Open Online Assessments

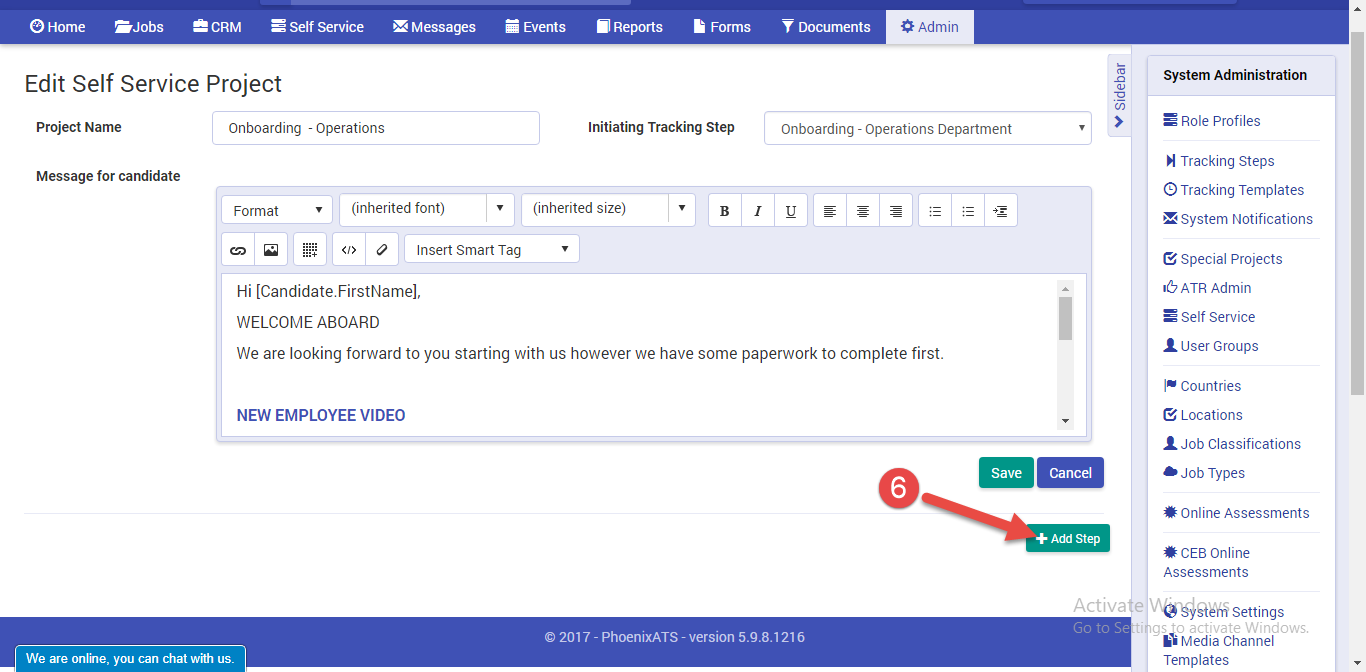[1237, 513]
